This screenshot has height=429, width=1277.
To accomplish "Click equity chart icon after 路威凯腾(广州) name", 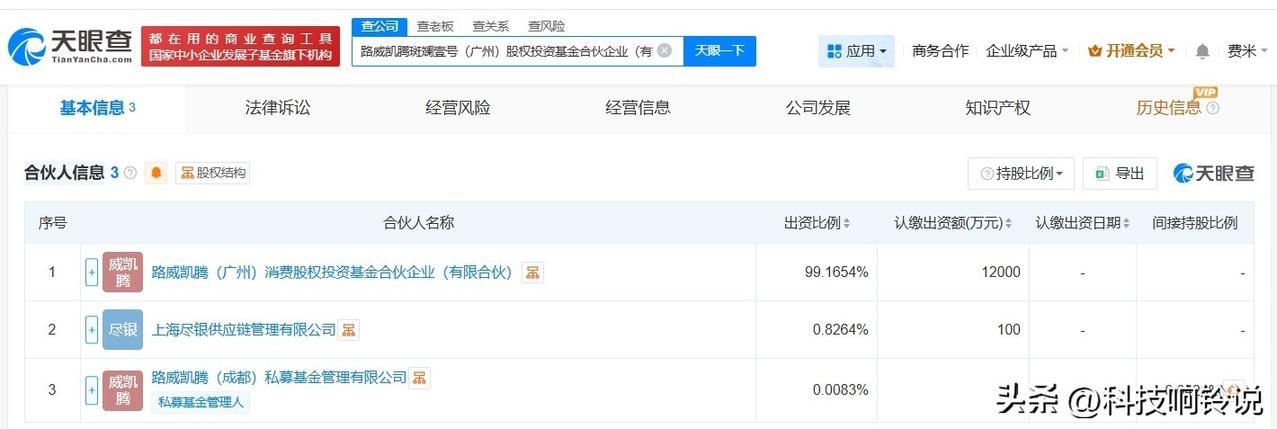I will tap(533, 272).
